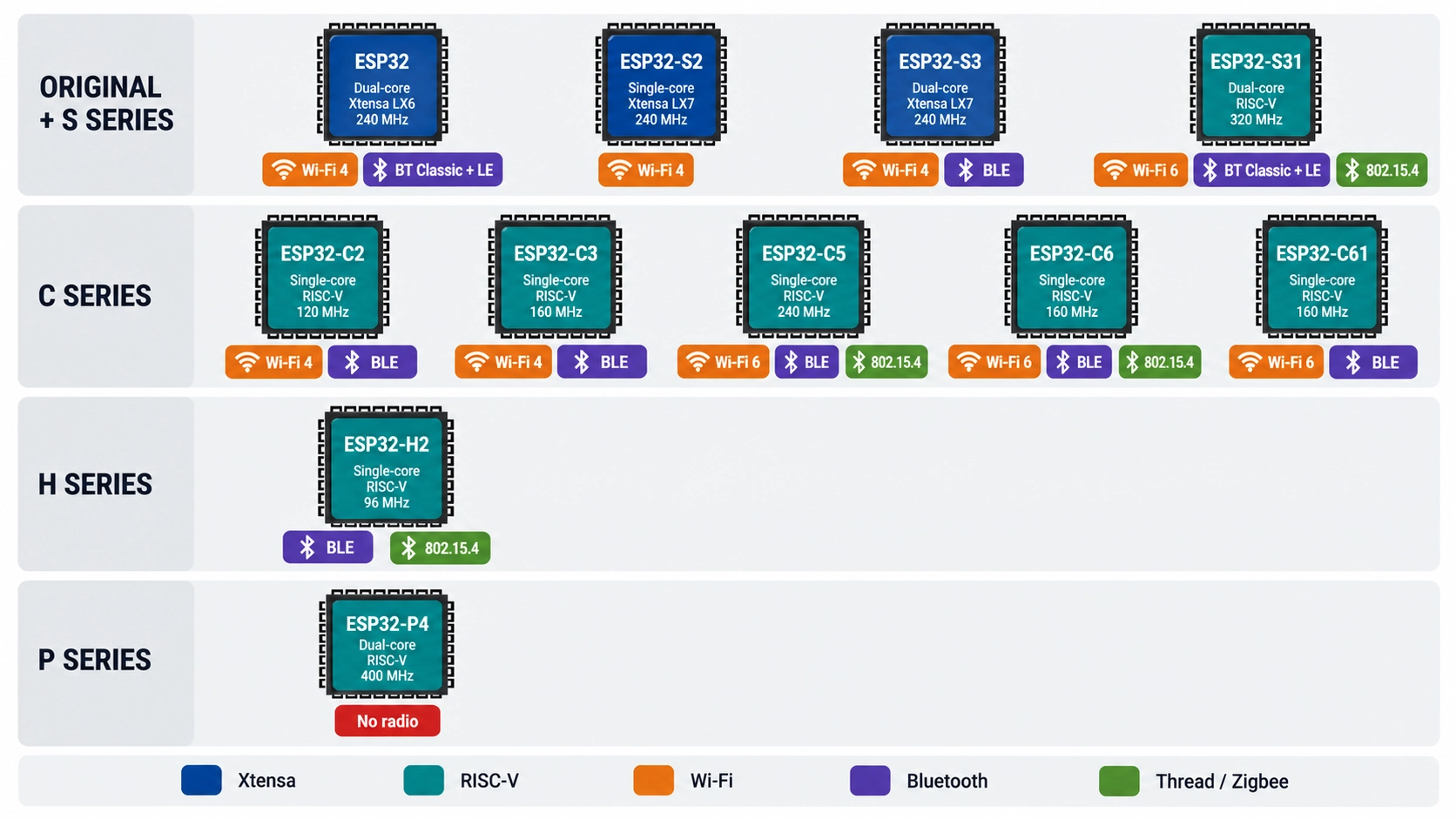Select the ESP32-S2 chip icon
The image size is (1456, 819).
[661, 84]
